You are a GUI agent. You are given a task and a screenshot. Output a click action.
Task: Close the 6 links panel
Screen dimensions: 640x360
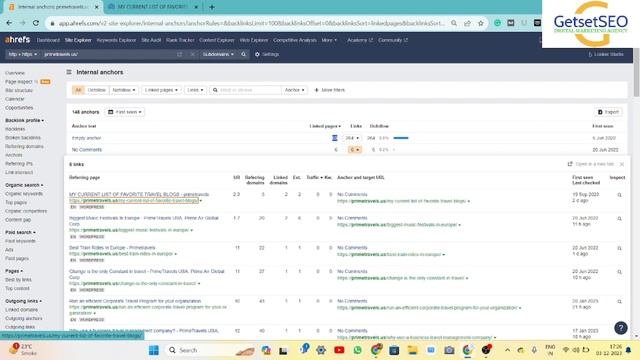[622, 164]
